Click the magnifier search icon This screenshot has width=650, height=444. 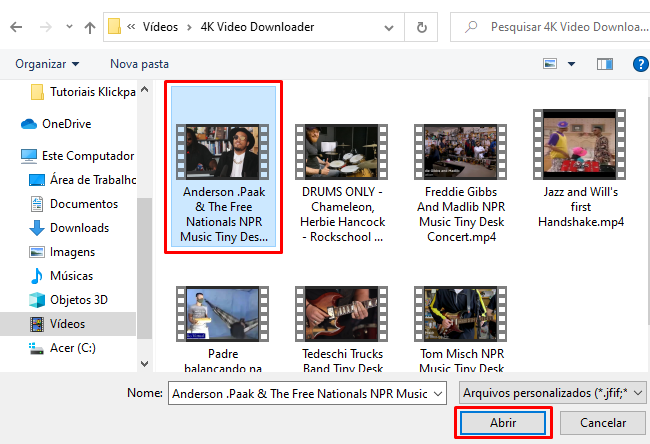coord(471,27)
